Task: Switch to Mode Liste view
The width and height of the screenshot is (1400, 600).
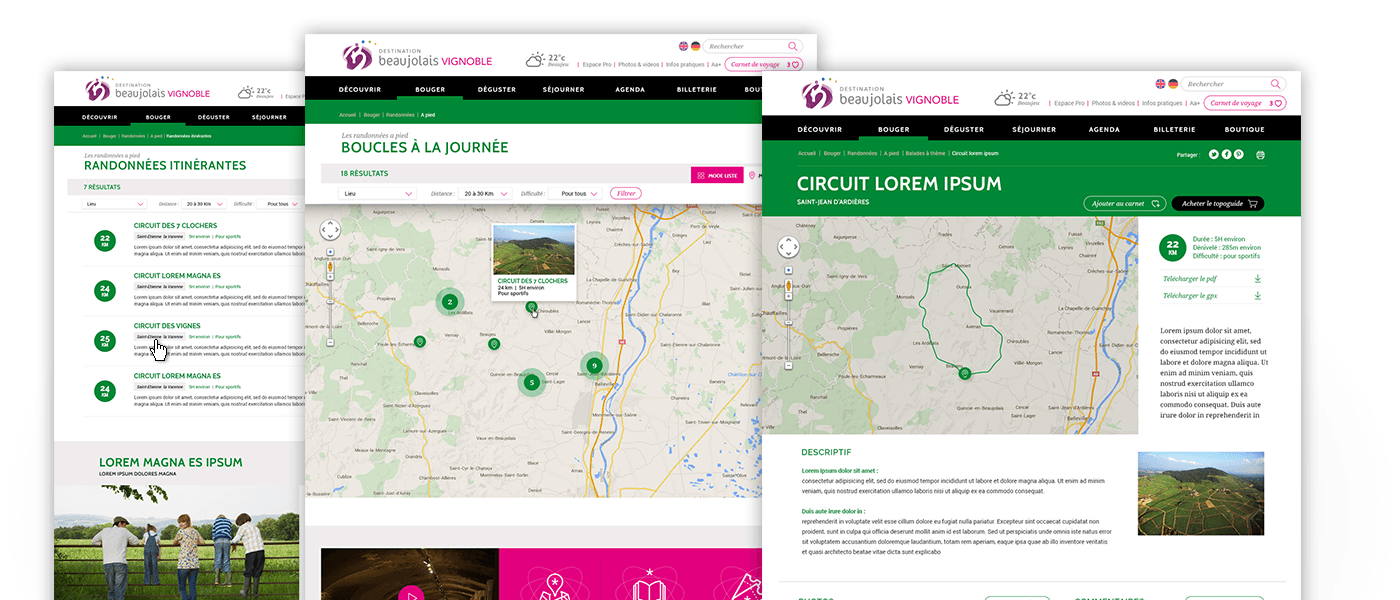Action: point(716,175)
